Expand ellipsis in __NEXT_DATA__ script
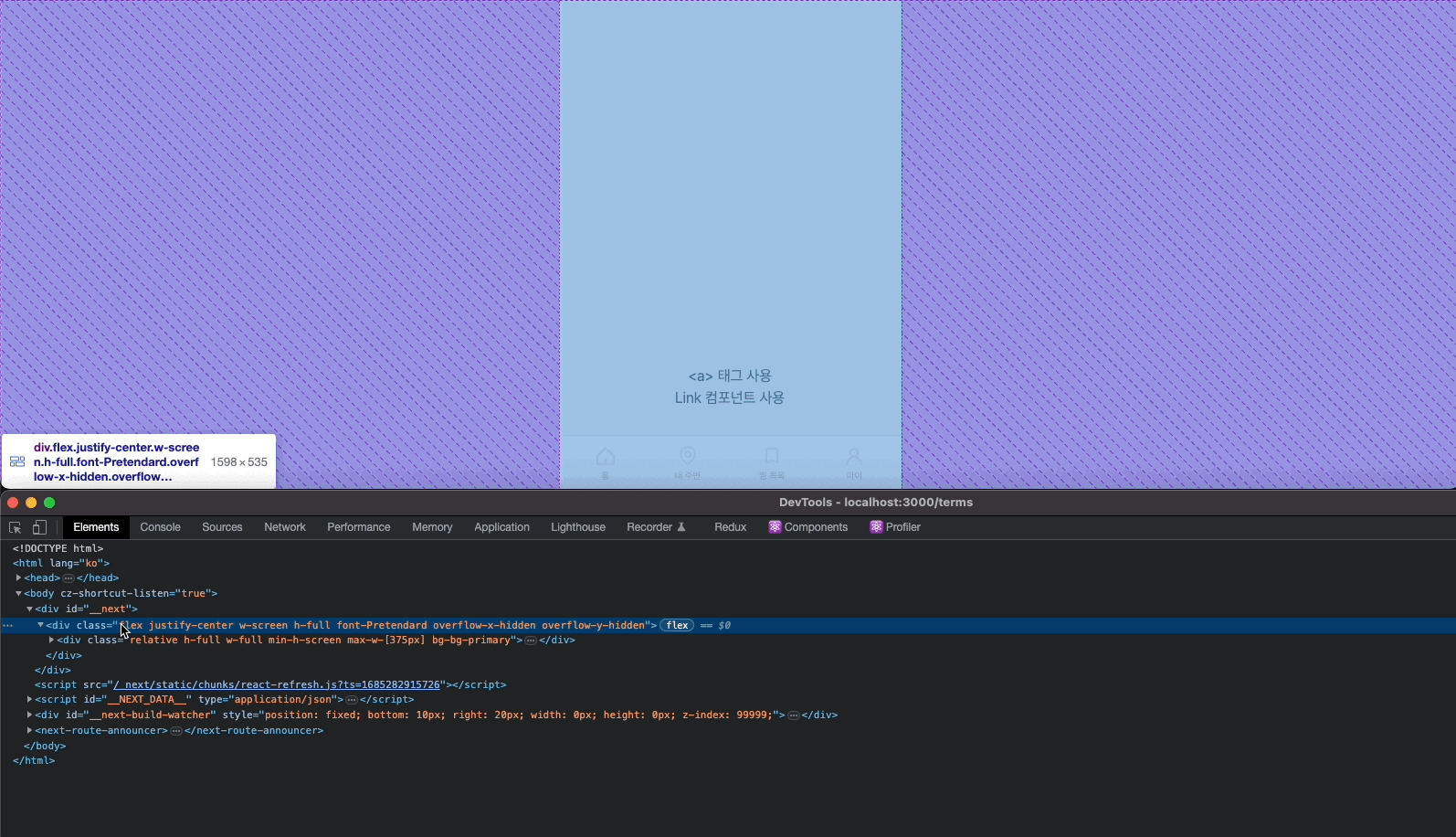Viewport: 1456px width, 837px height. (x=352, y=700)
